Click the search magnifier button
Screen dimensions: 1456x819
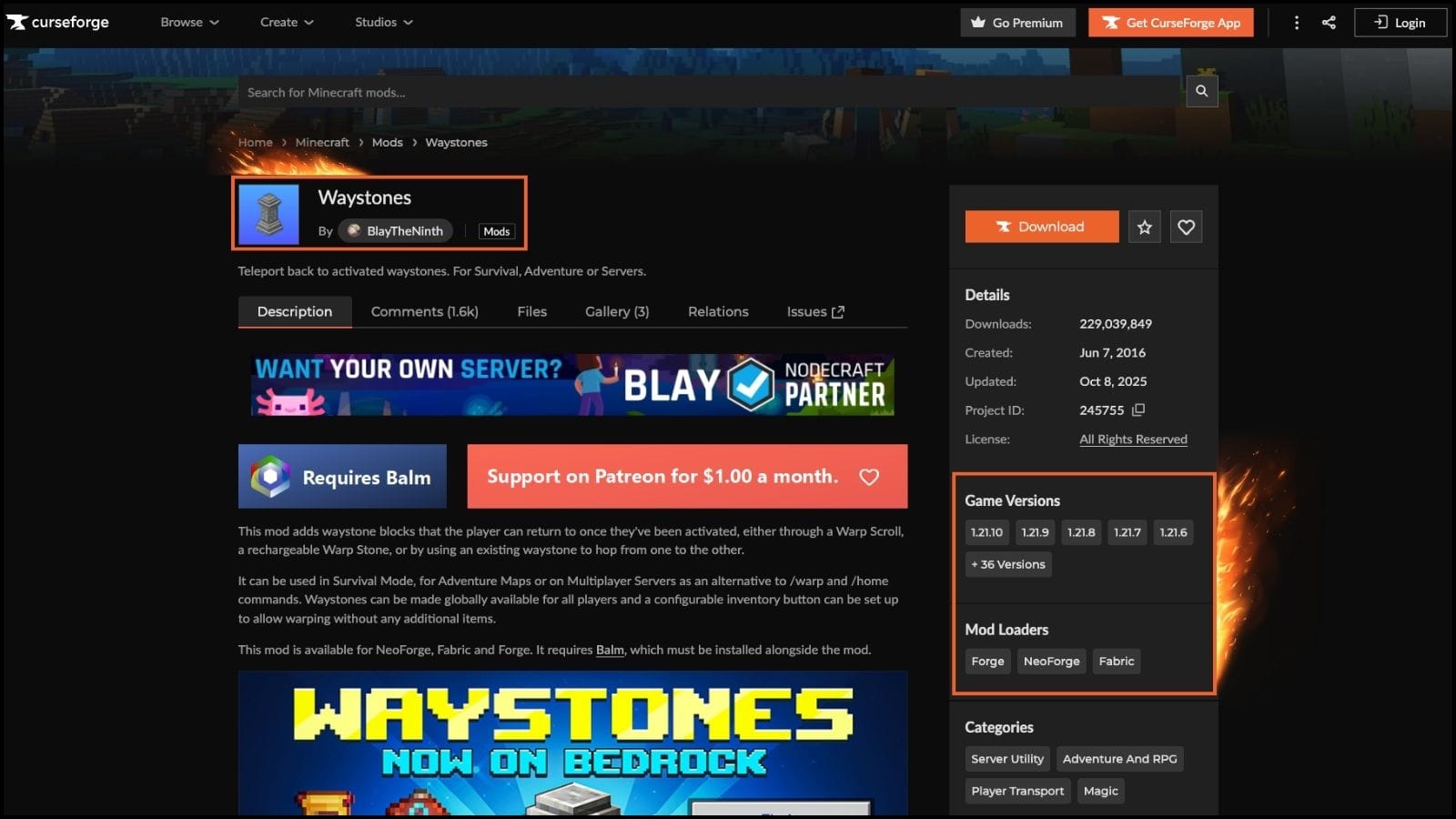[x=1201, y=91]
